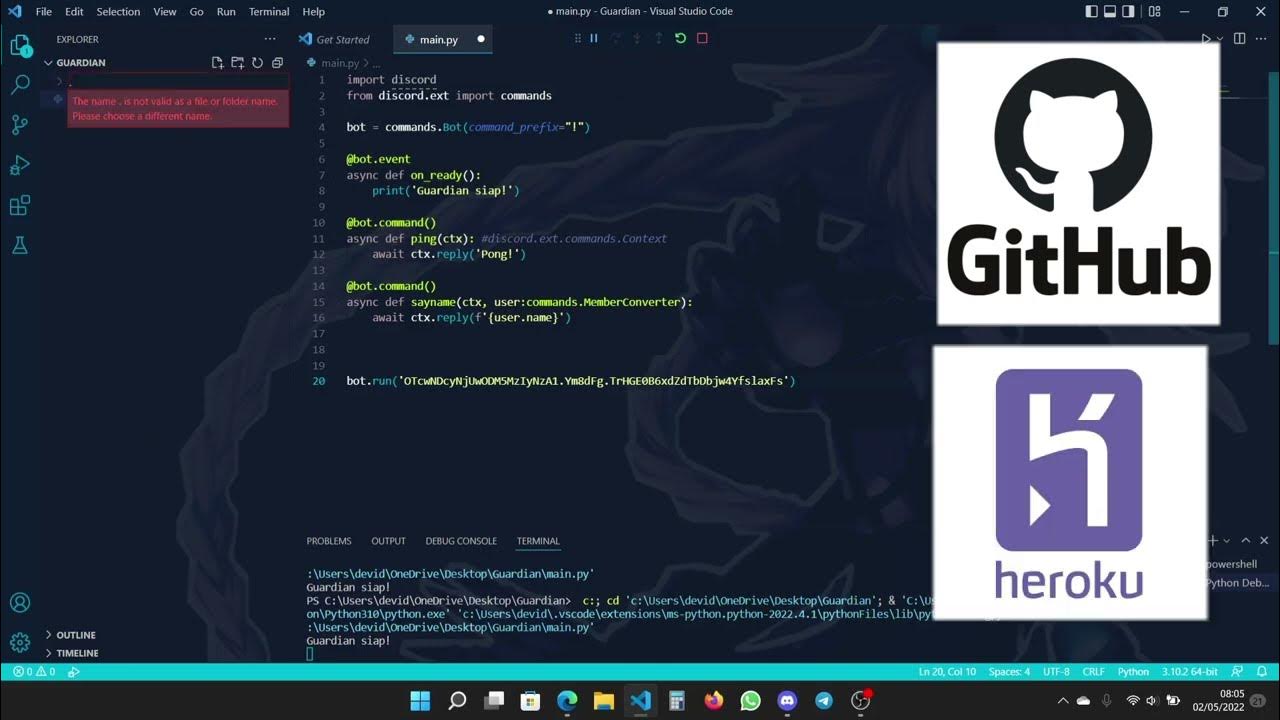Click main.py in the breadcrumb
This screenshot has height=720, width=1280.
340,63
